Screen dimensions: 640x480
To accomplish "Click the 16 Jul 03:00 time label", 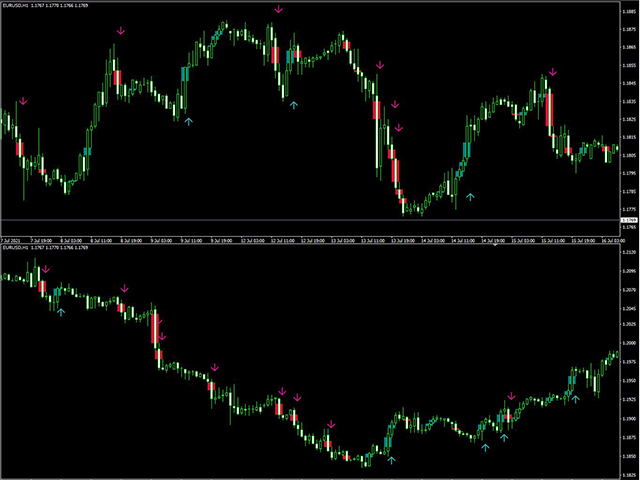I will pyautogui.click(x=611, y=241).
